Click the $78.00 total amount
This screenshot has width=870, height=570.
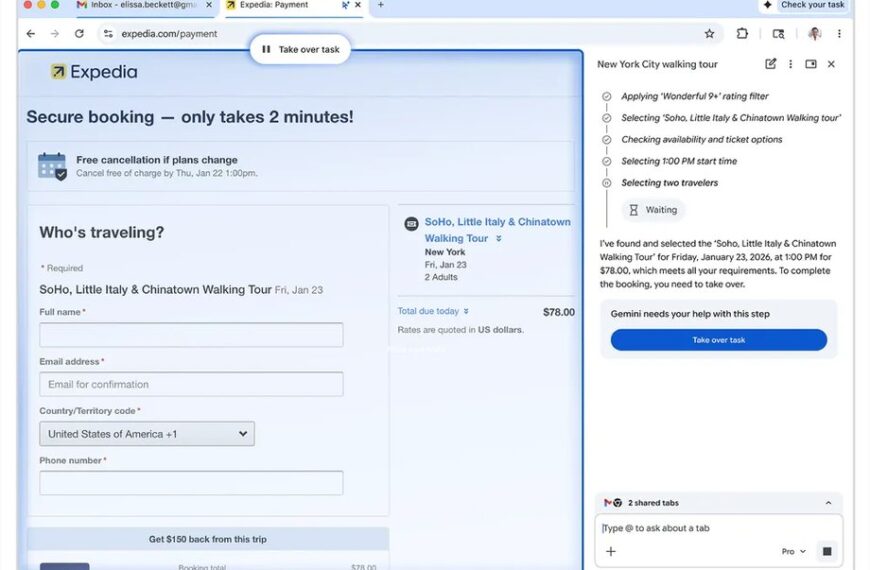pos(559,312)
